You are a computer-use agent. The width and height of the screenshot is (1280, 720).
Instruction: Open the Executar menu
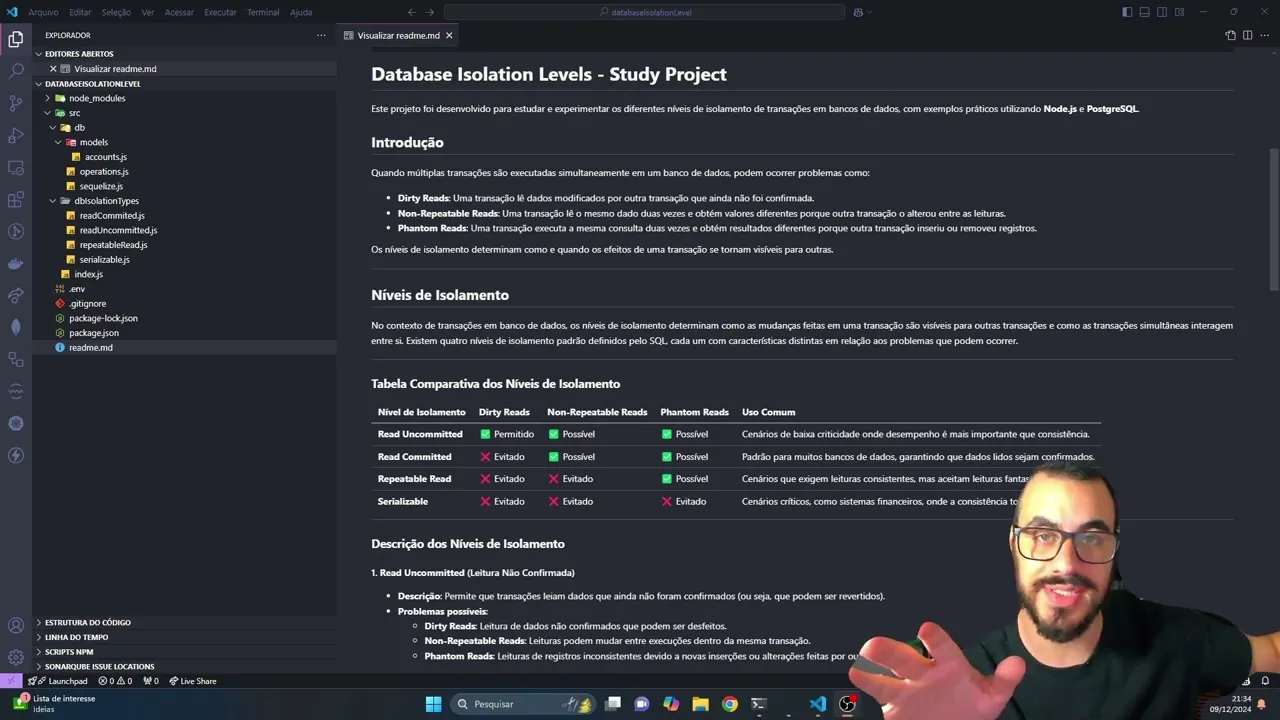tap(220, 12)
